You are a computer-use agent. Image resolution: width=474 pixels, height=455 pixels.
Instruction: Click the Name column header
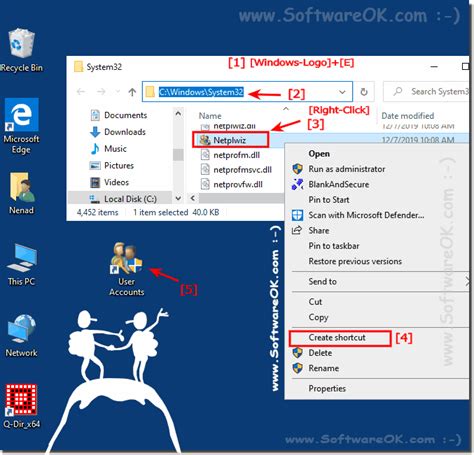[x=210, y=116]
